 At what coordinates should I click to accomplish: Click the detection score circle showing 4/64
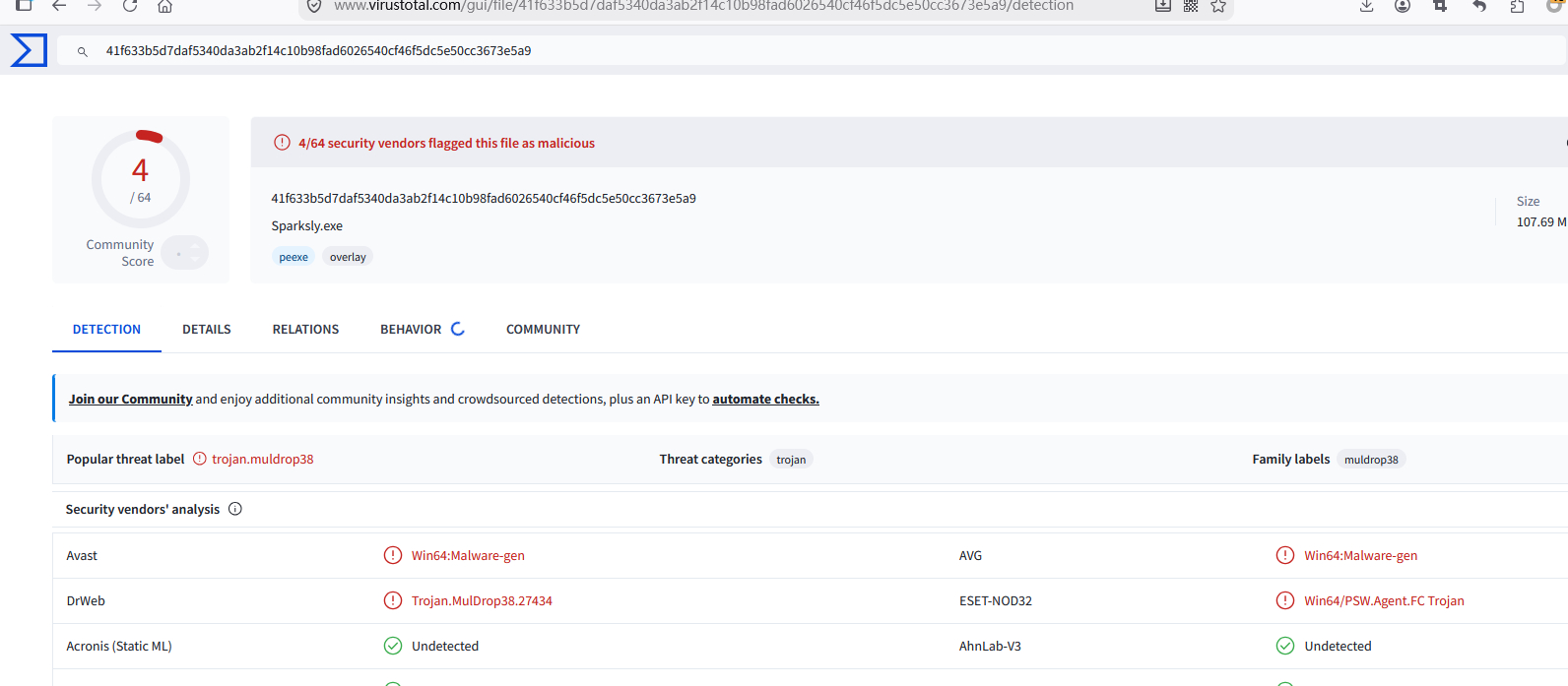(141, 179)
